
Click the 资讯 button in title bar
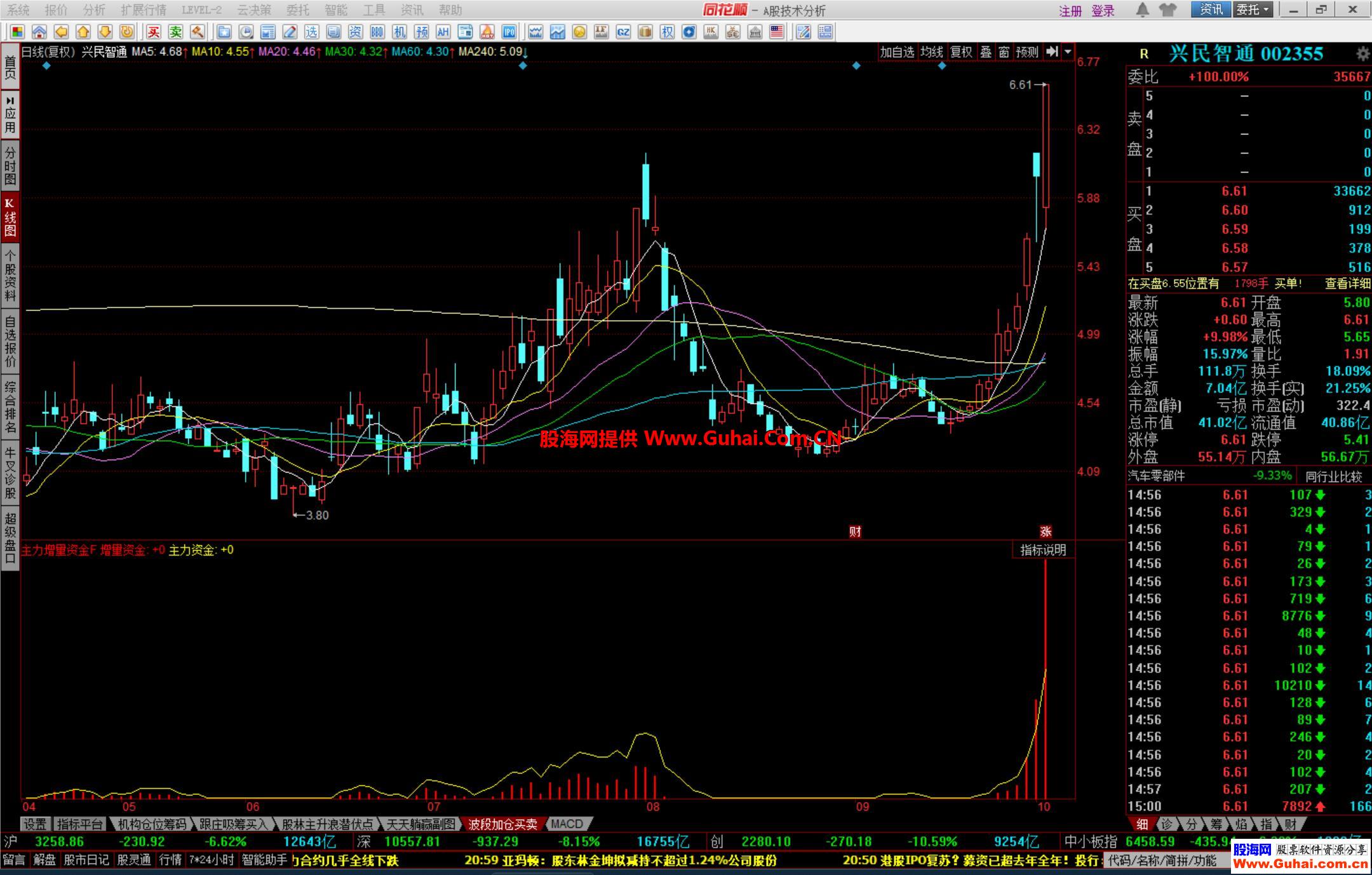(x=1211, y=10)
